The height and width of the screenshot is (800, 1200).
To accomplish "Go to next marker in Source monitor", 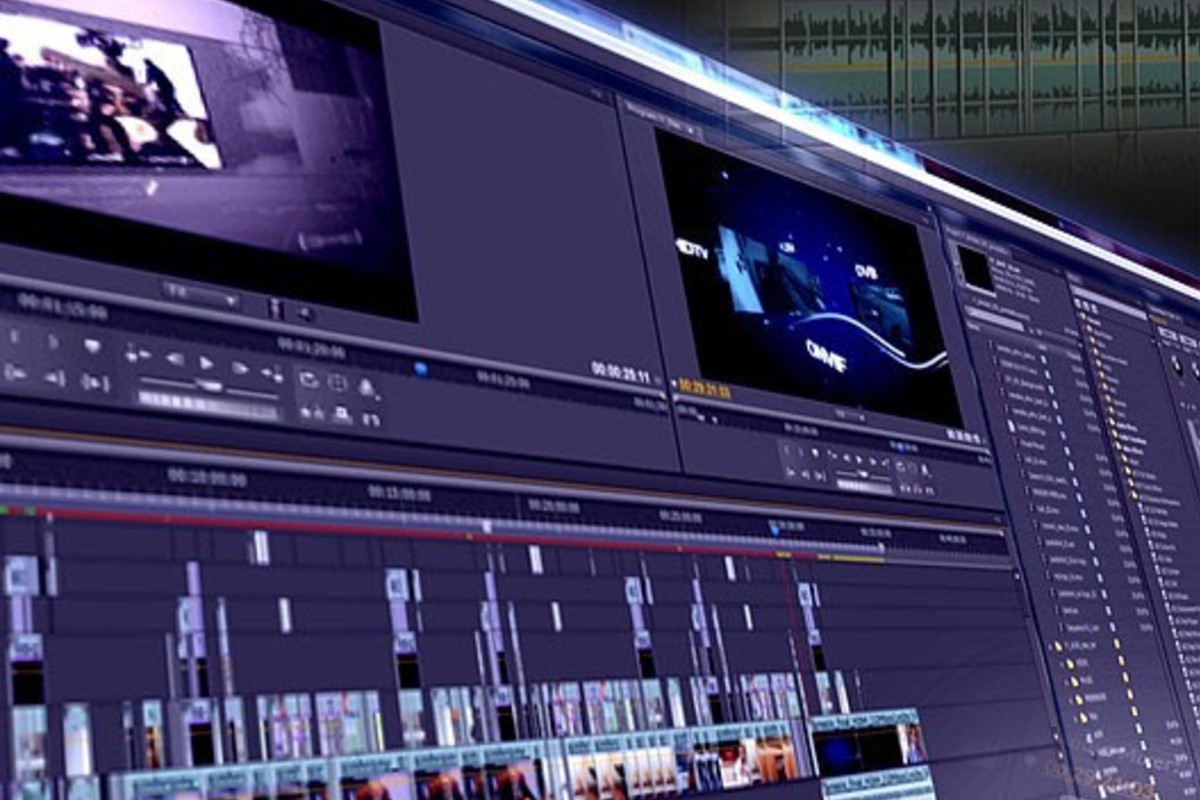I will tap(271, 372).
